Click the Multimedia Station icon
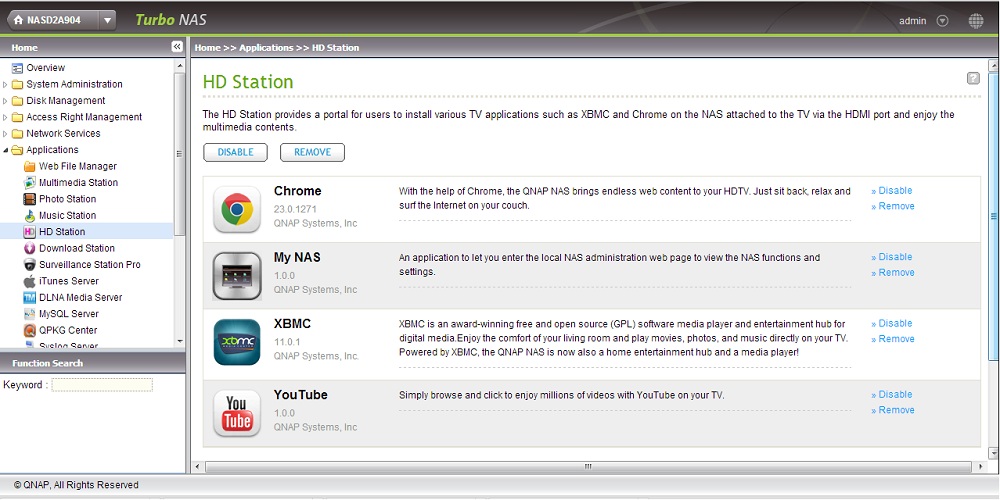Viewport: 1000px width, 500px height. coord(29,183)
